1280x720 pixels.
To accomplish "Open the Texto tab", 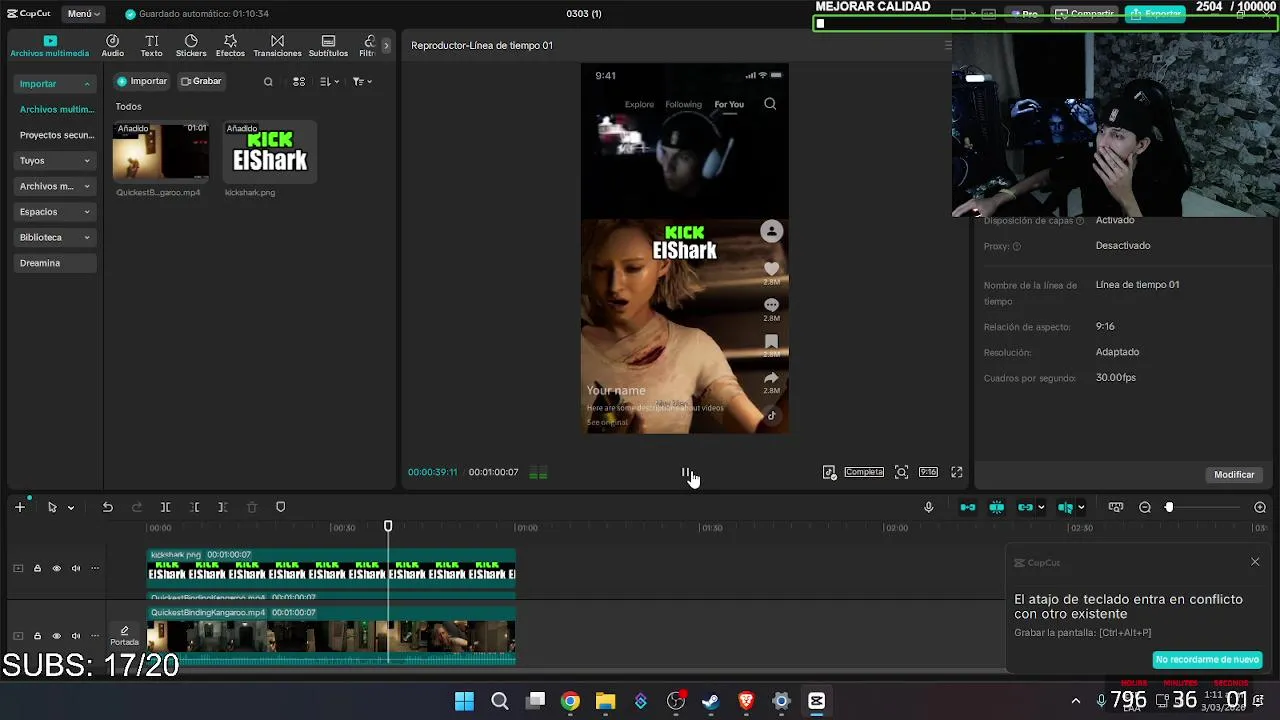I will 151,46.
